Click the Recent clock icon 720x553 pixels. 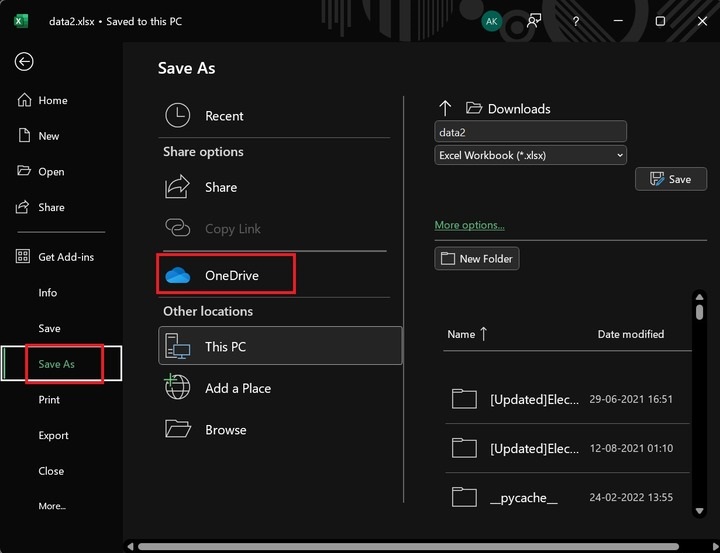pos(178,116)
